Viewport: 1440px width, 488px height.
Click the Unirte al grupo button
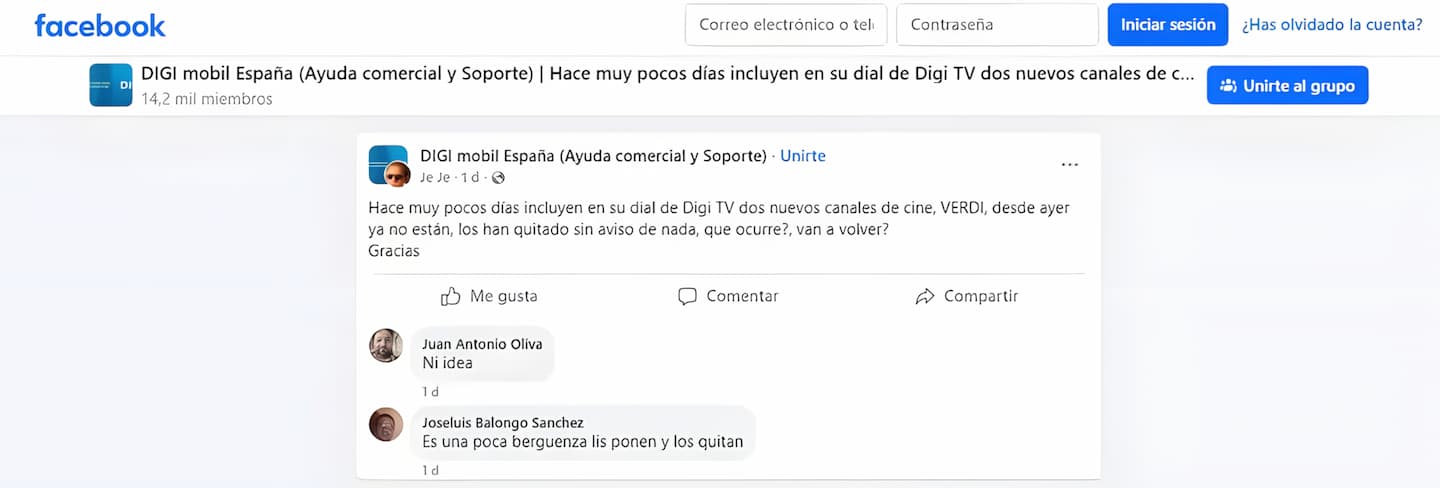click(1287, 86)
